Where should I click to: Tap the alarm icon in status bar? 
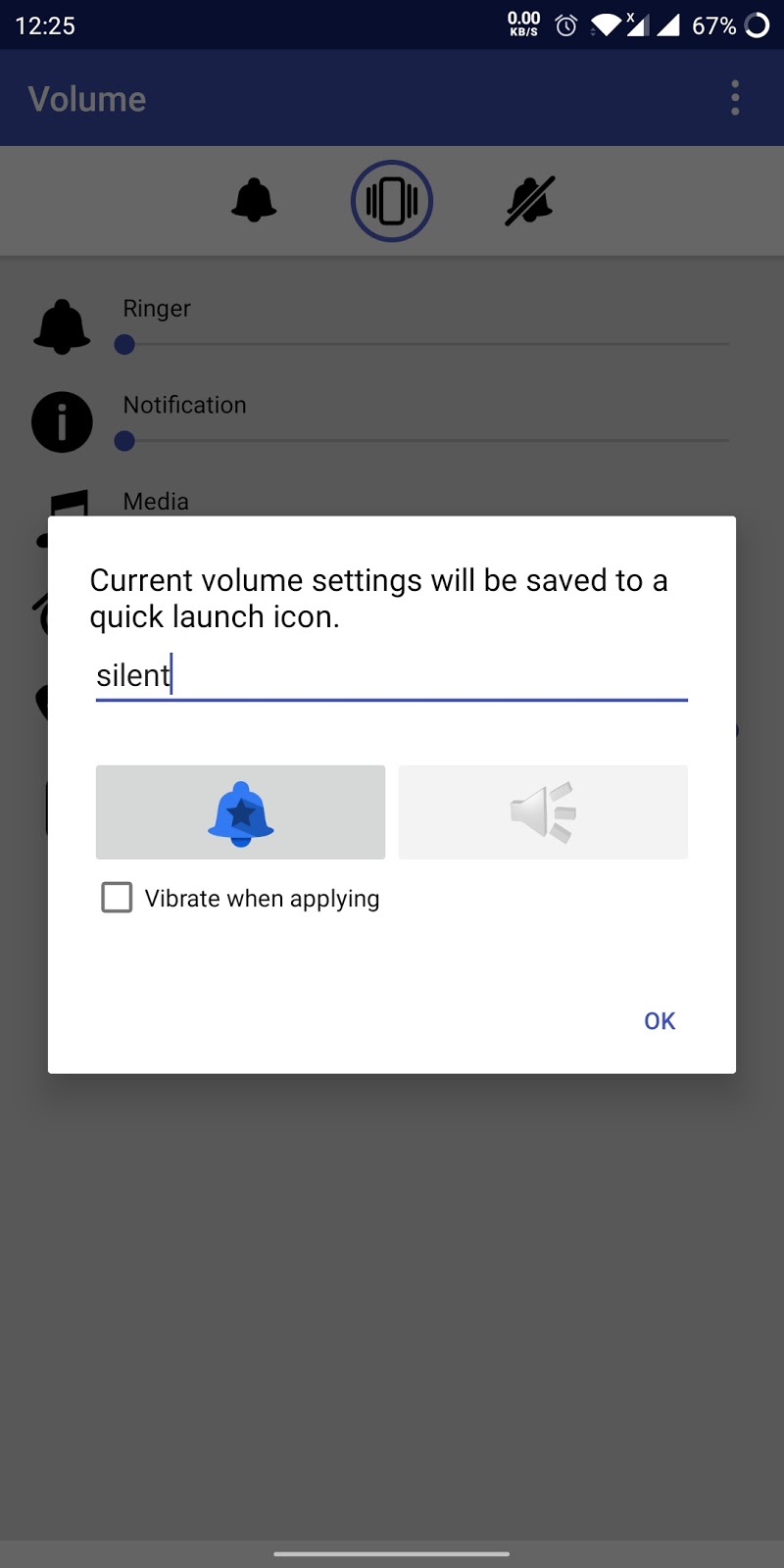566,25
